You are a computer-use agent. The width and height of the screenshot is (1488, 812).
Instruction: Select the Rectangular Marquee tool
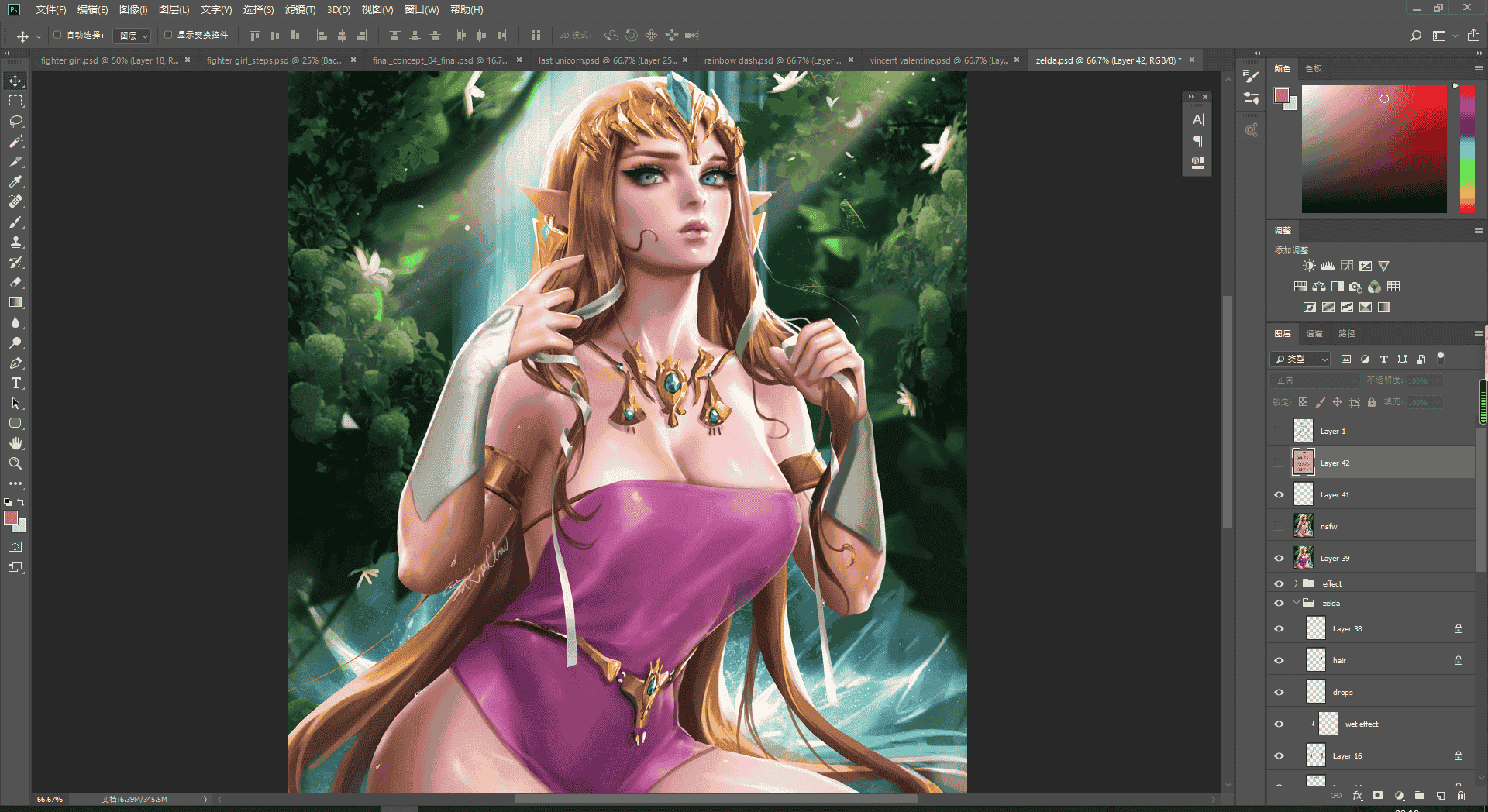pos(15,101)
